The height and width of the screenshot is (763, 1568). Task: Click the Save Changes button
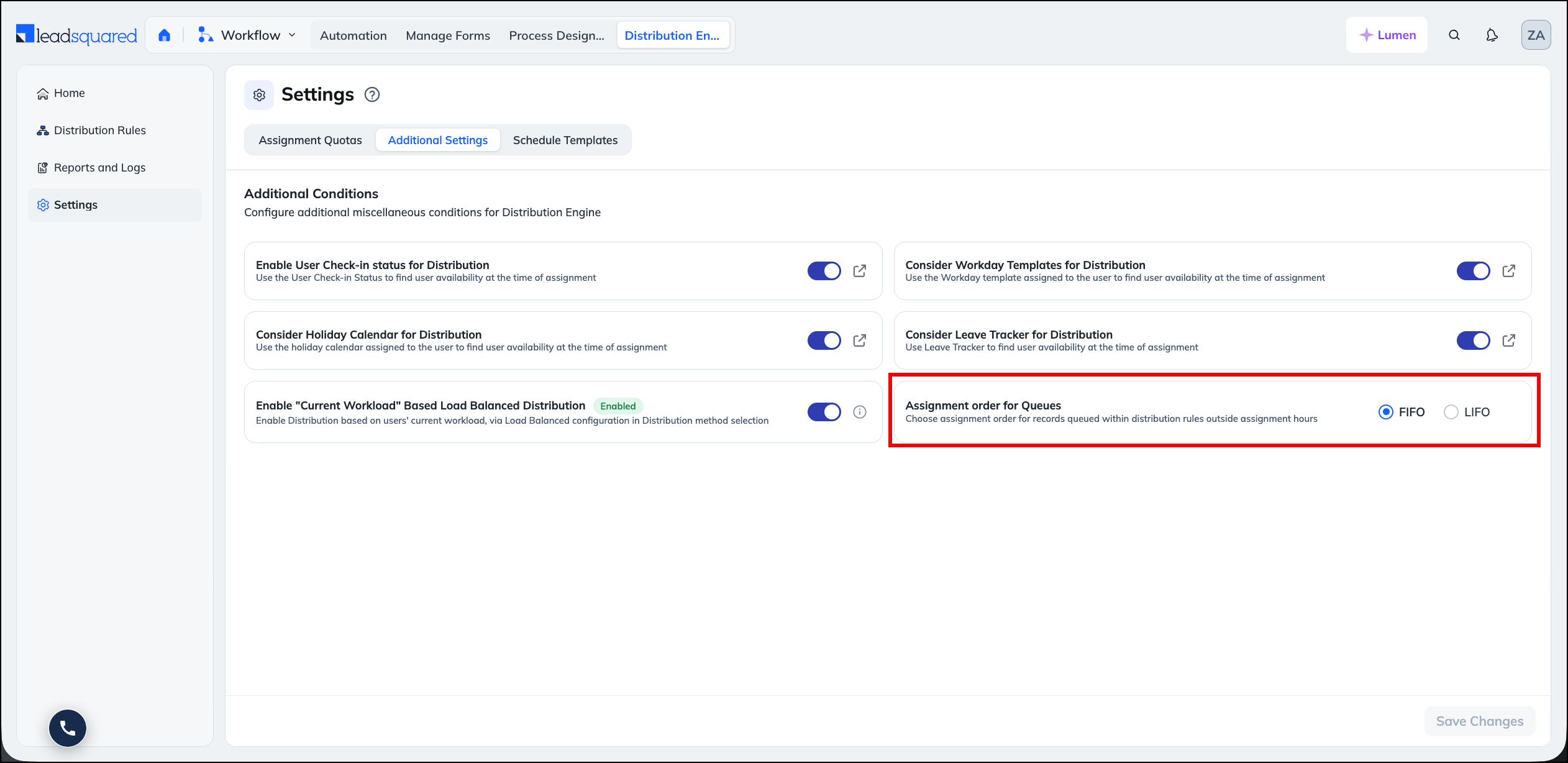[1479, 721]
